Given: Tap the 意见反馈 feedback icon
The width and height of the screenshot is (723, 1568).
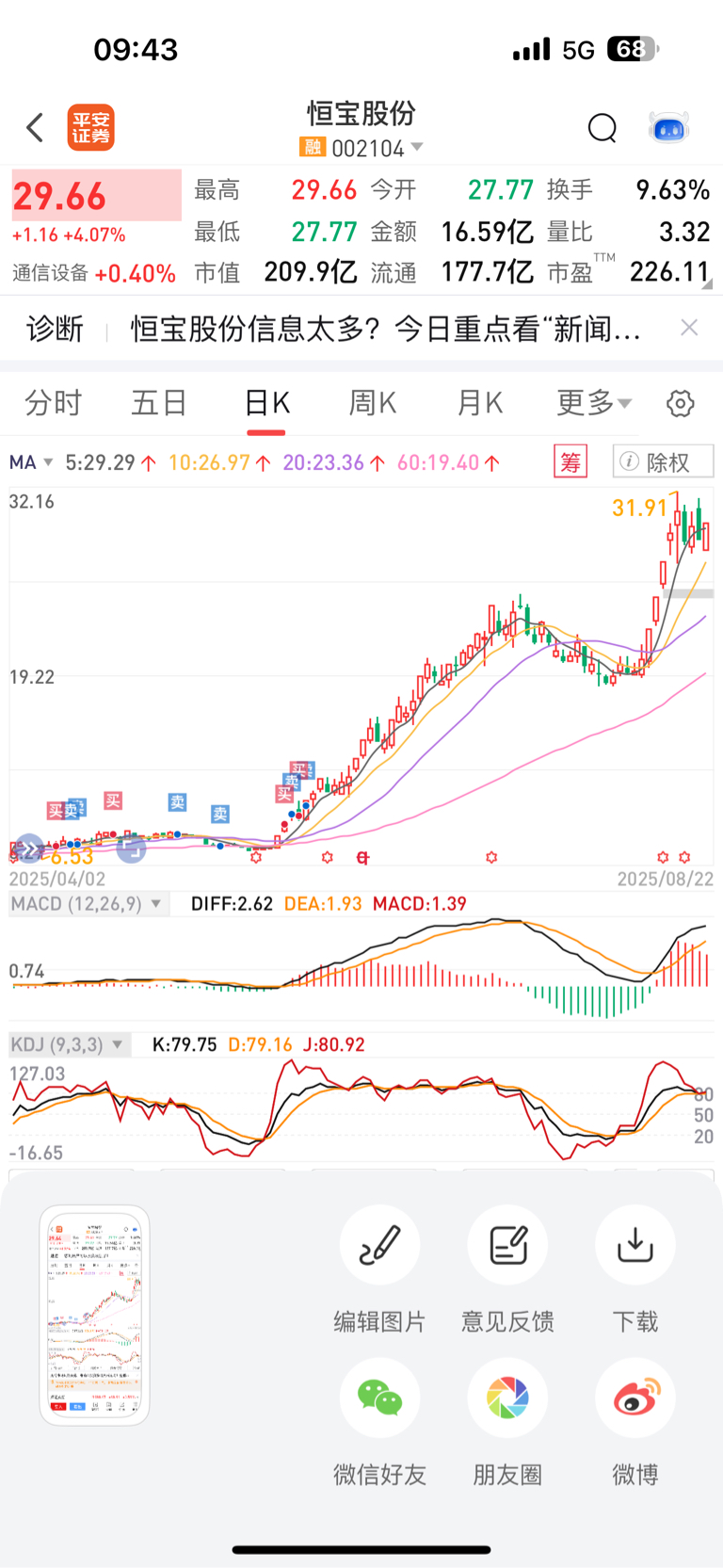Looking at the screenshot, I should [507, 1245].
